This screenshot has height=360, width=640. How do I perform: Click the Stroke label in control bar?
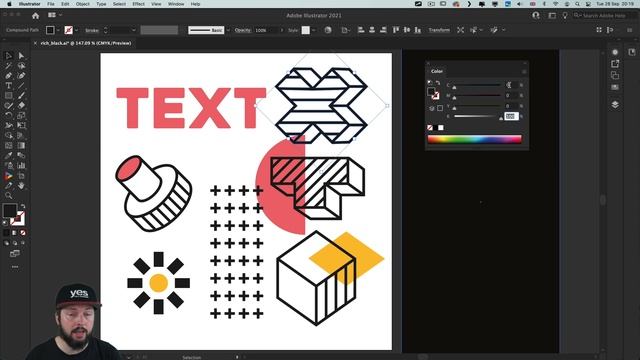point(92,30)
